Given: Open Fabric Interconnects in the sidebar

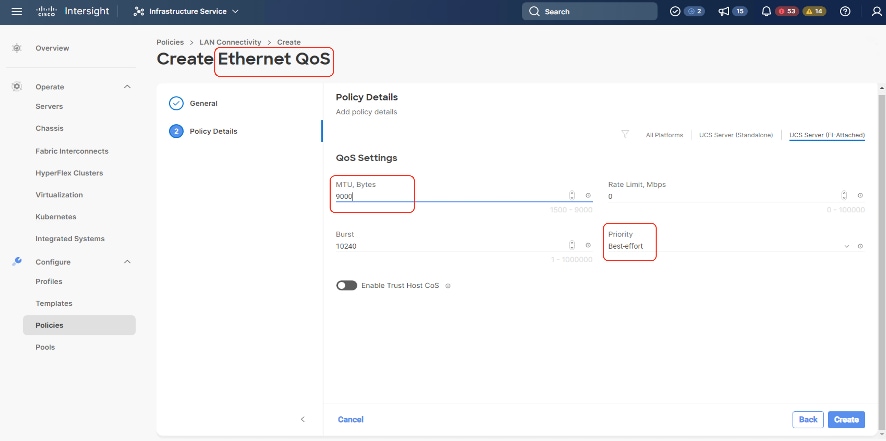Looking at the screenshot, I should pos(72,151).
